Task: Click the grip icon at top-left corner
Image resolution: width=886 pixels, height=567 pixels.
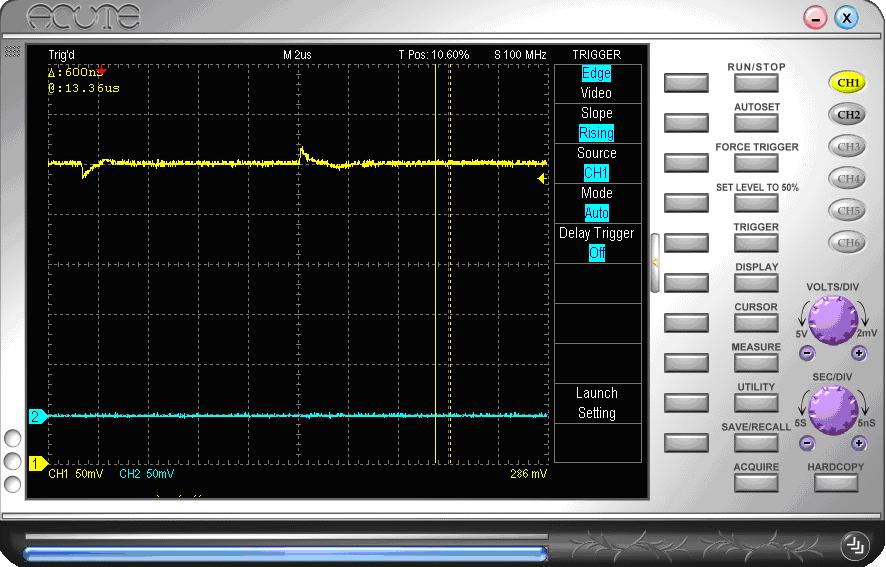Action: (12, 51)
